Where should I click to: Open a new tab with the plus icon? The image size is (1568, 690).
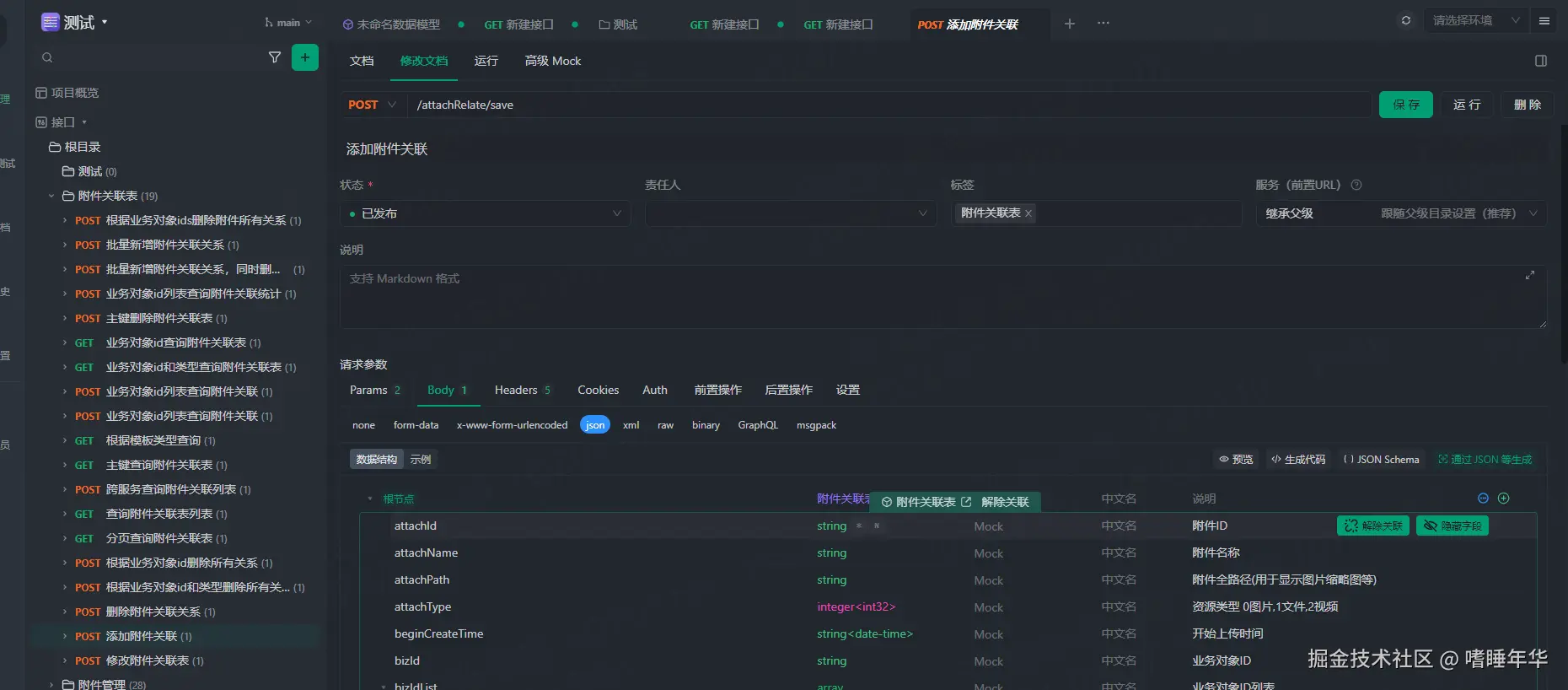1070,24
